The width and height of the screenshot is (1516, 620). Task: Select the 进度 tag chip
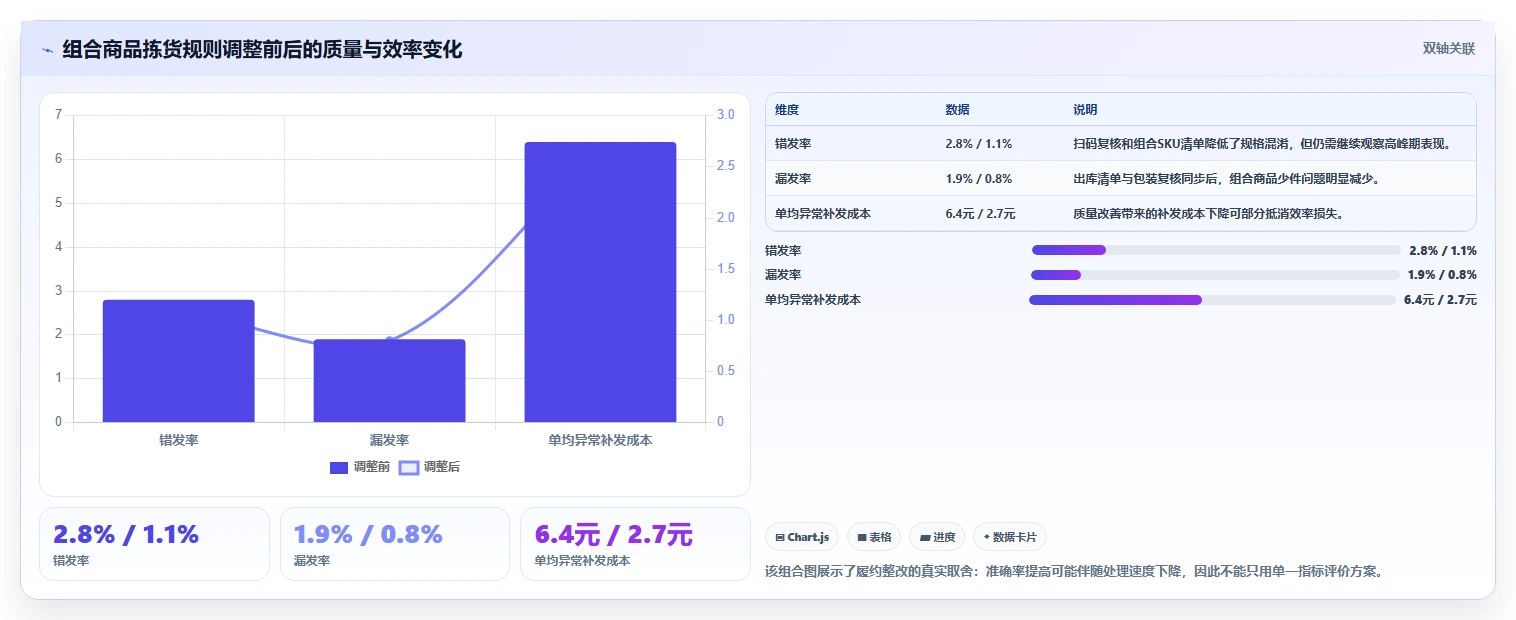937,537
